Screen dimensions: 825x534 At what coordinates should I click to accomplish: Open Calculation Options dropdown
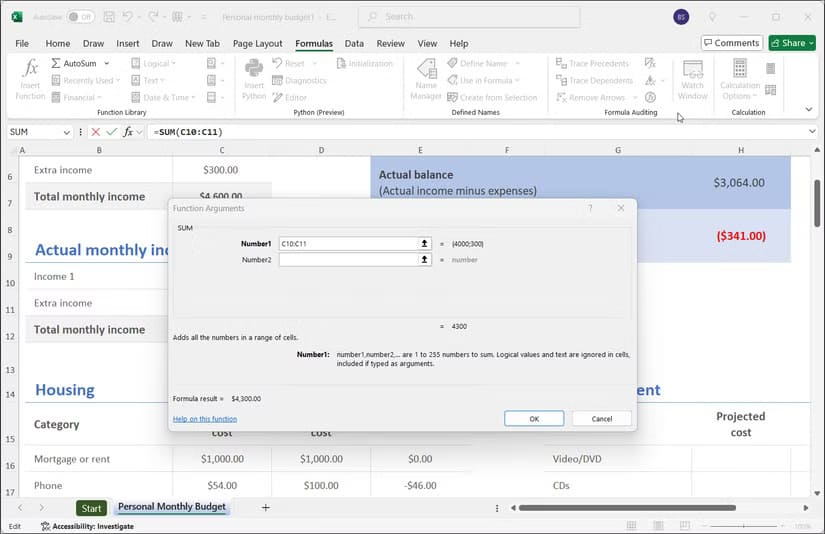tap(740, 79)
